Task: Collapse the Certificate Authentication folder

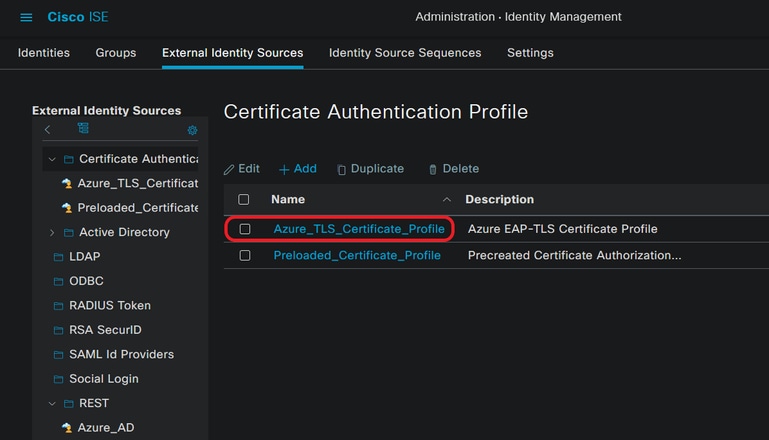Action: (x=52, y=159)
